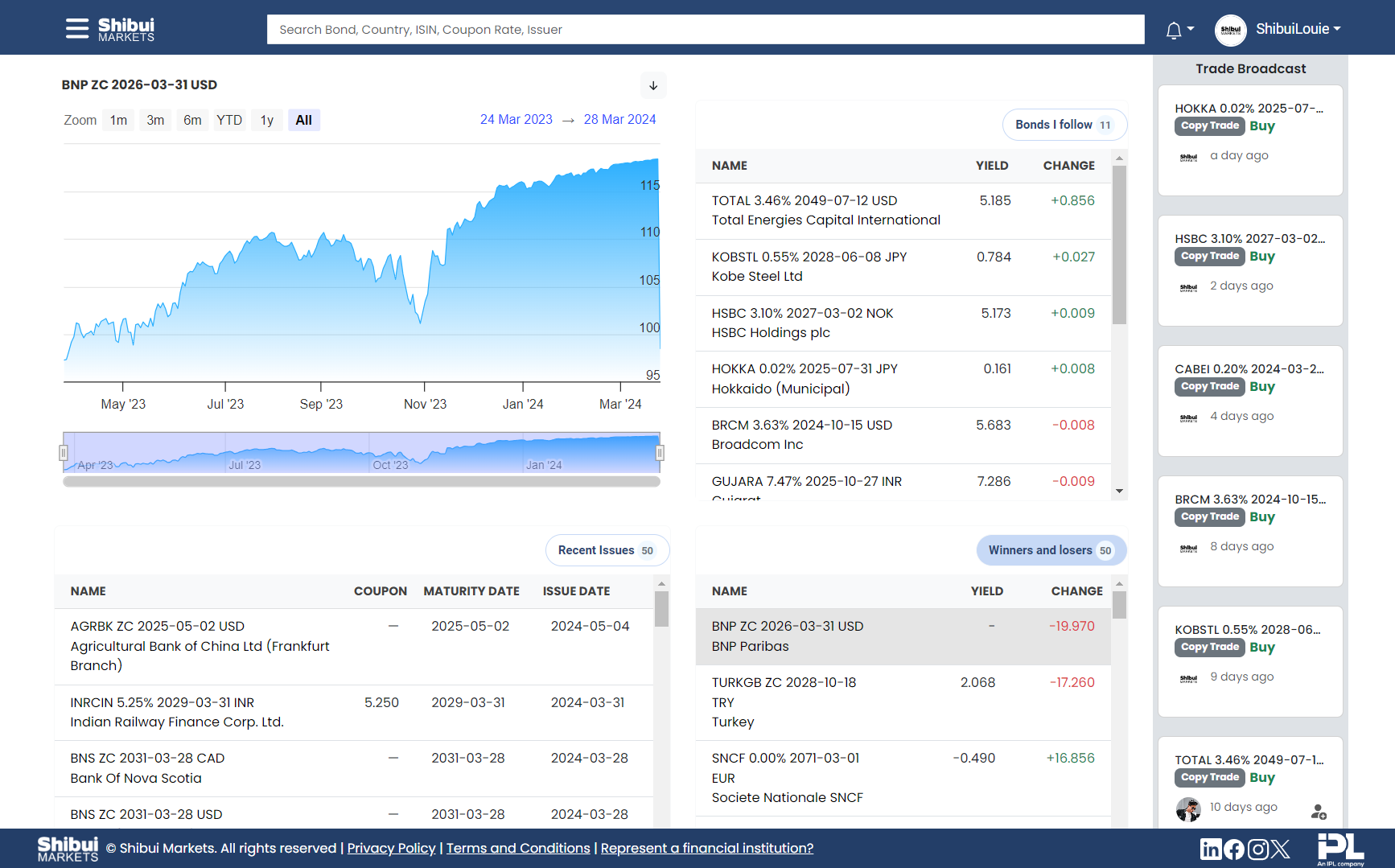Click the chart navigator horizontal scrollbar
1395x868 pixels.
pos(362,481)
